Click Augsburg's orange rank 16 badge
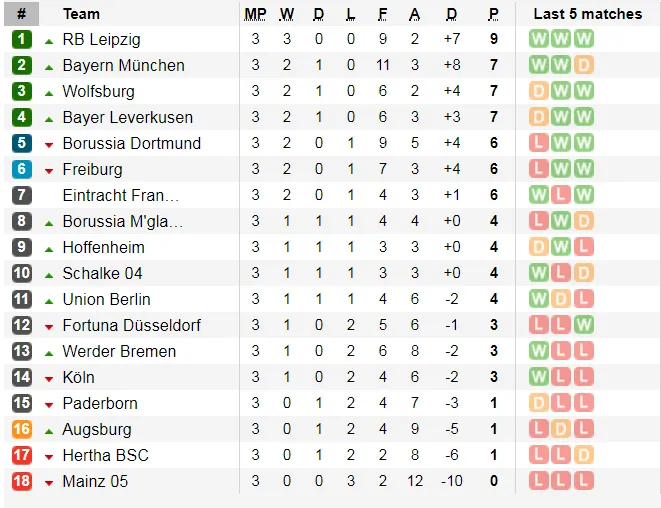Viewport: 661px width, 508px height. click(x=22, y=430)
